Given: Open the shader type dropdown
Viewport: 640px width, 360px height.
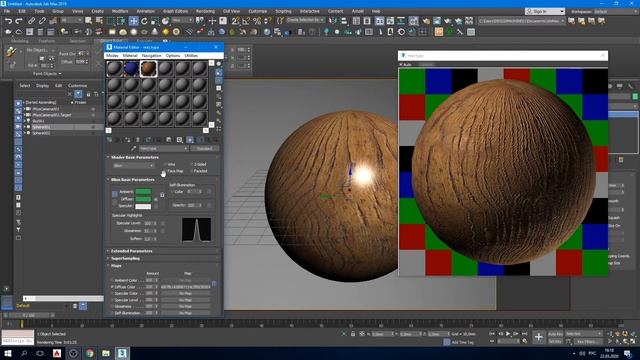Looking at the screenshot, I should 133,166.
